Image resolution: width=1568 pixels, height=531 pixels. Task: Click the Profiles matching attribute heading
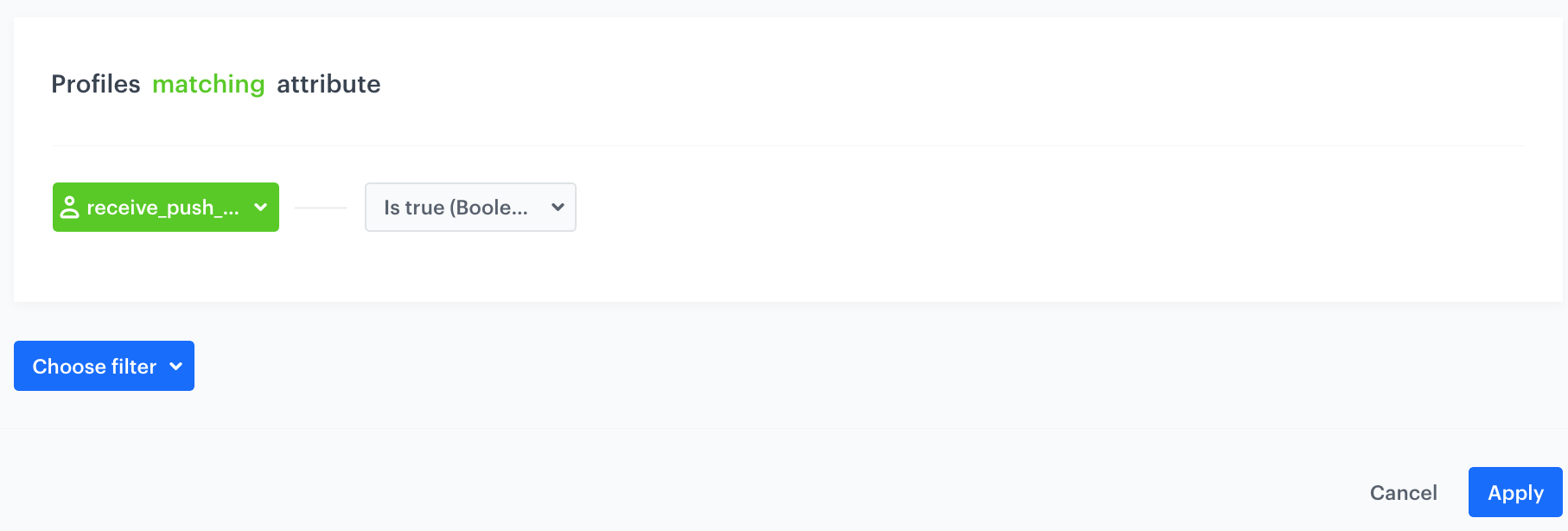point(216,84)
